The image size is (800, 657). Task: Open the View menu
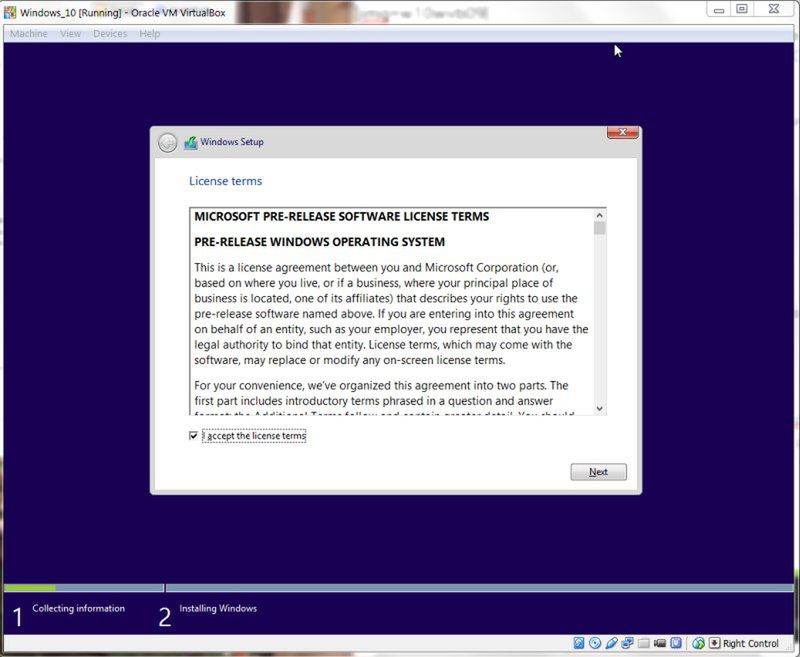coord(70,34)
